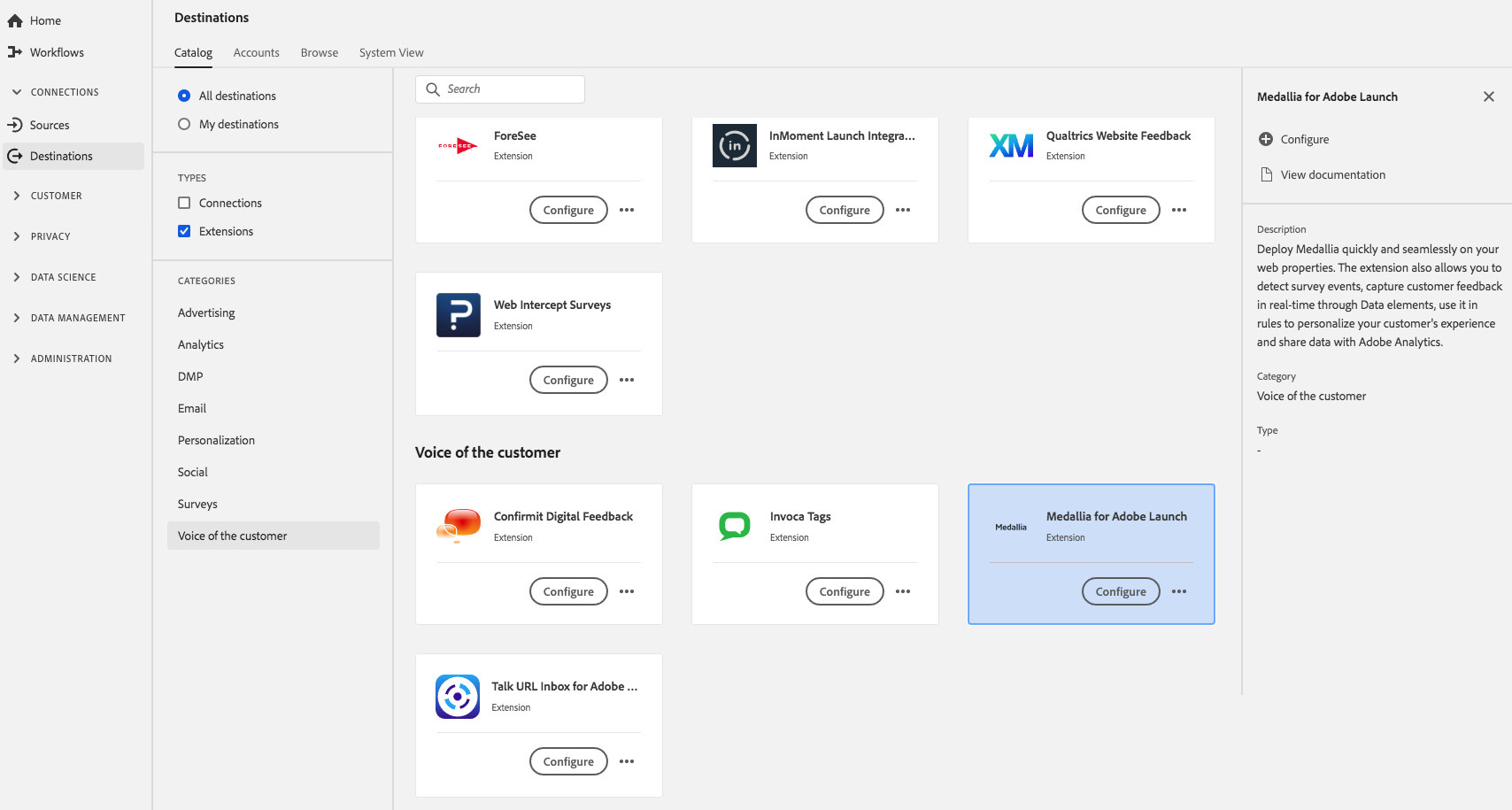Screen dimensions: 1512x810
Task: Click the View documentation link
Action: point(1333,174)
